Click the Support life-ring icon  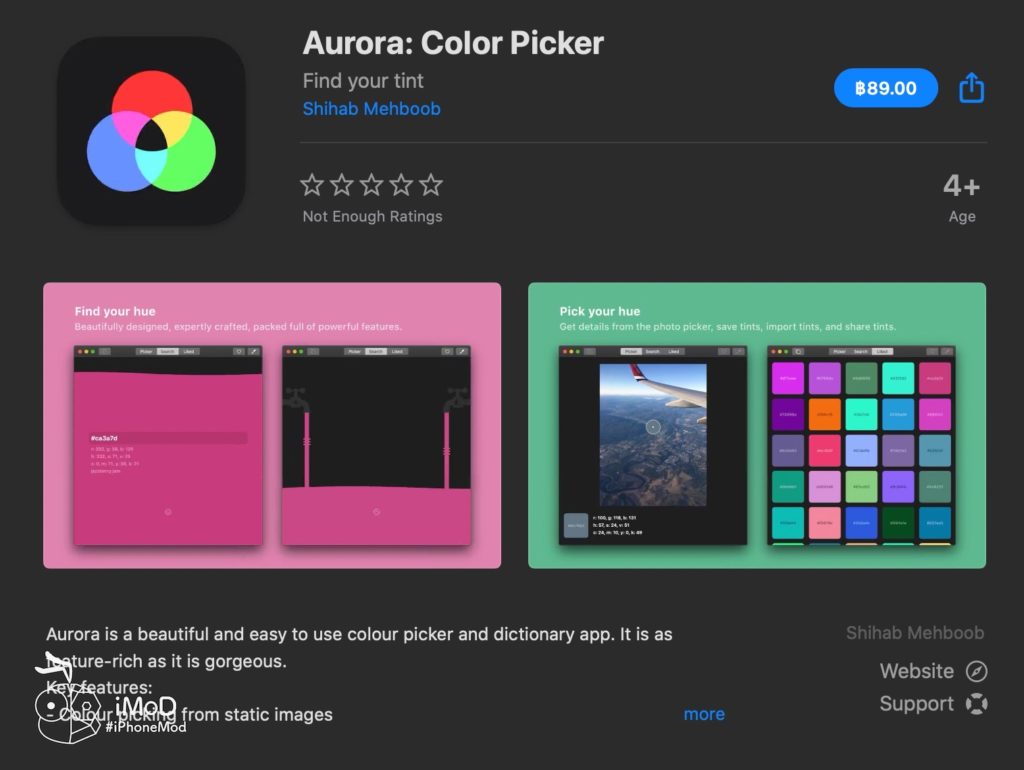pos(977,704)
